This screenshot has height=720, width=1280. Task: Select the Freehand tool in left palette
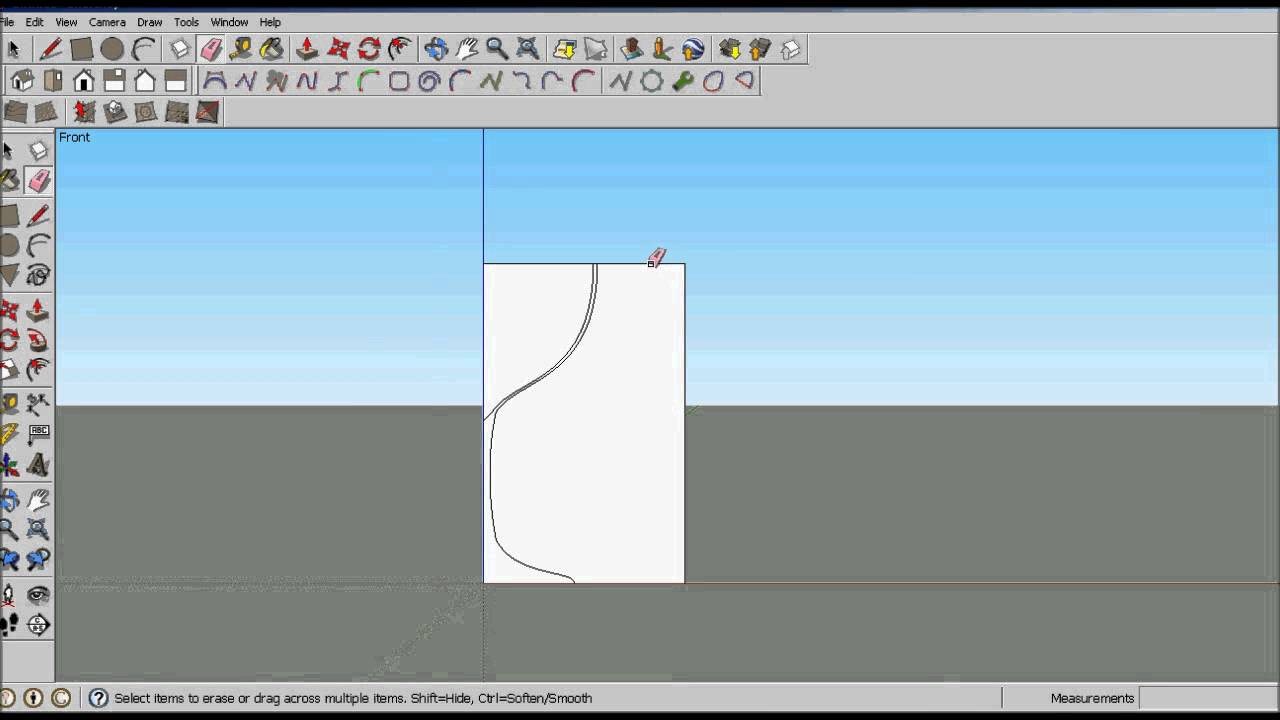(x=38, y=275)
